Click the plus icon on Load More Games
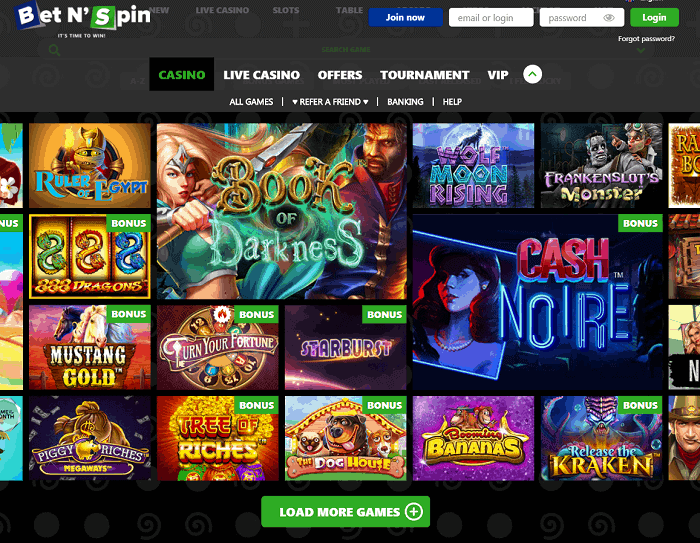 point(413,512)
